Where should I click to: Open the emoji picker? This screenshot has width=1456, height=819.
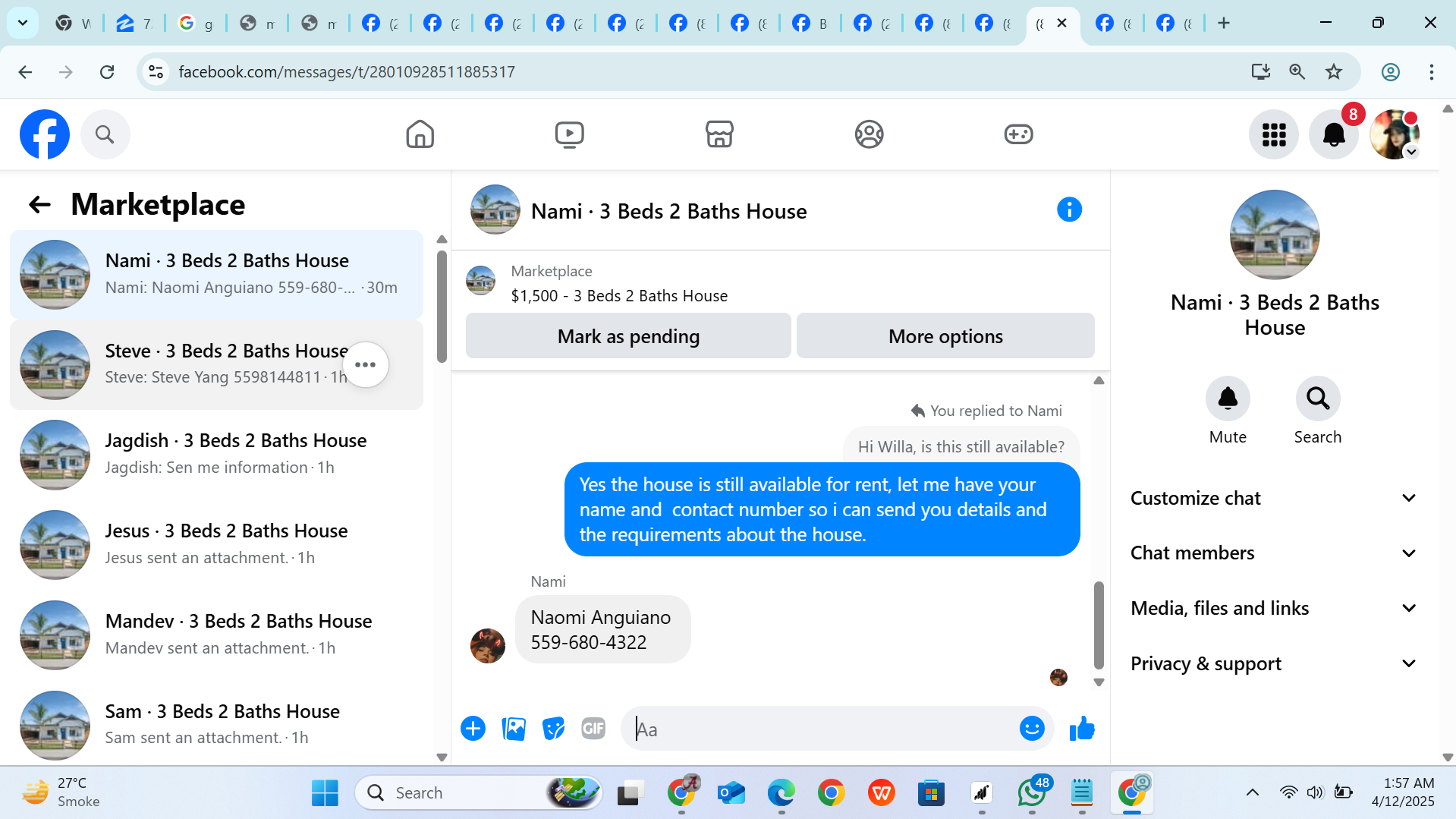[1032, 729]
